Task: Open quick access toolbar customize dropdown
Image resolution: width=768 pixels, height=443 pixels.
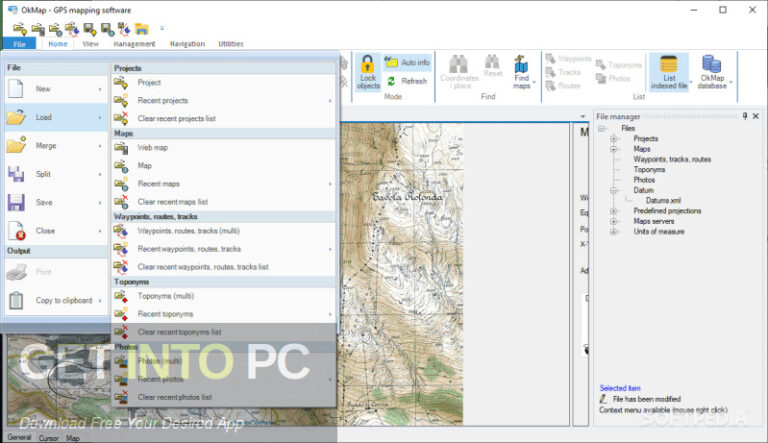Action: [162, 28]
